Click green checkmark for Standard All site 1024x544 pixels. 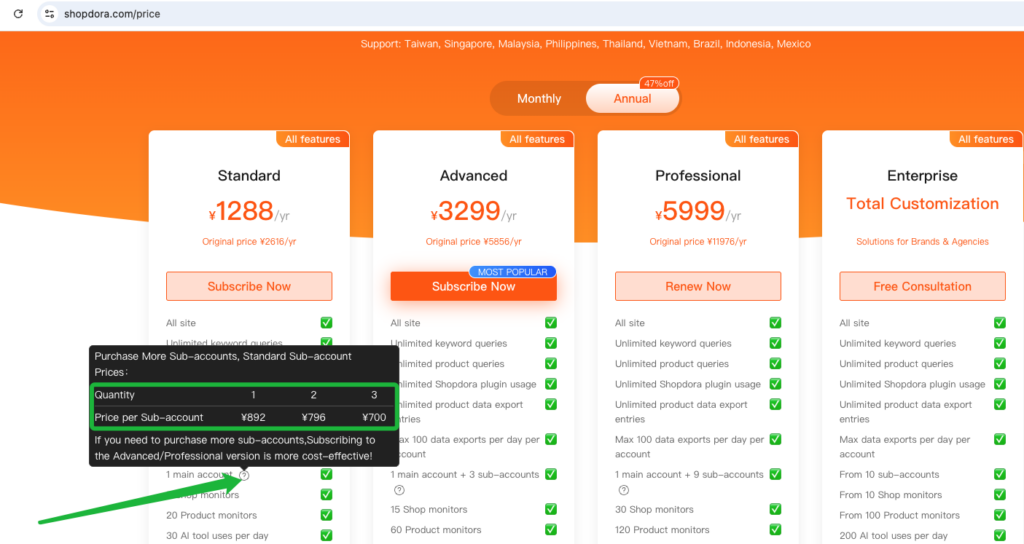[x=326, y=323]
